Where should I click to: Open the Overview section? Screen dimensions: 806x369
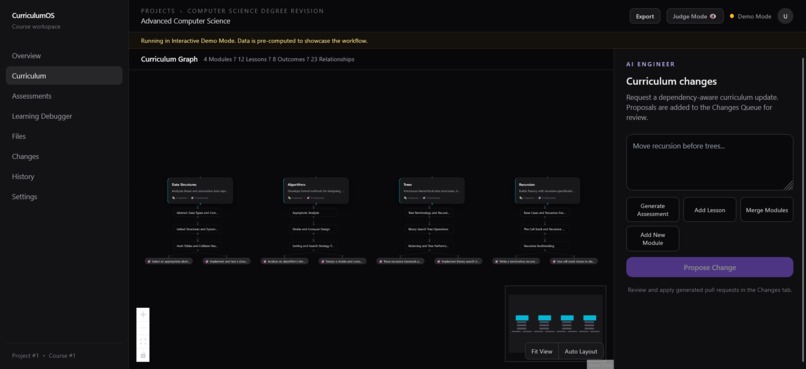(x=64, y=56)
